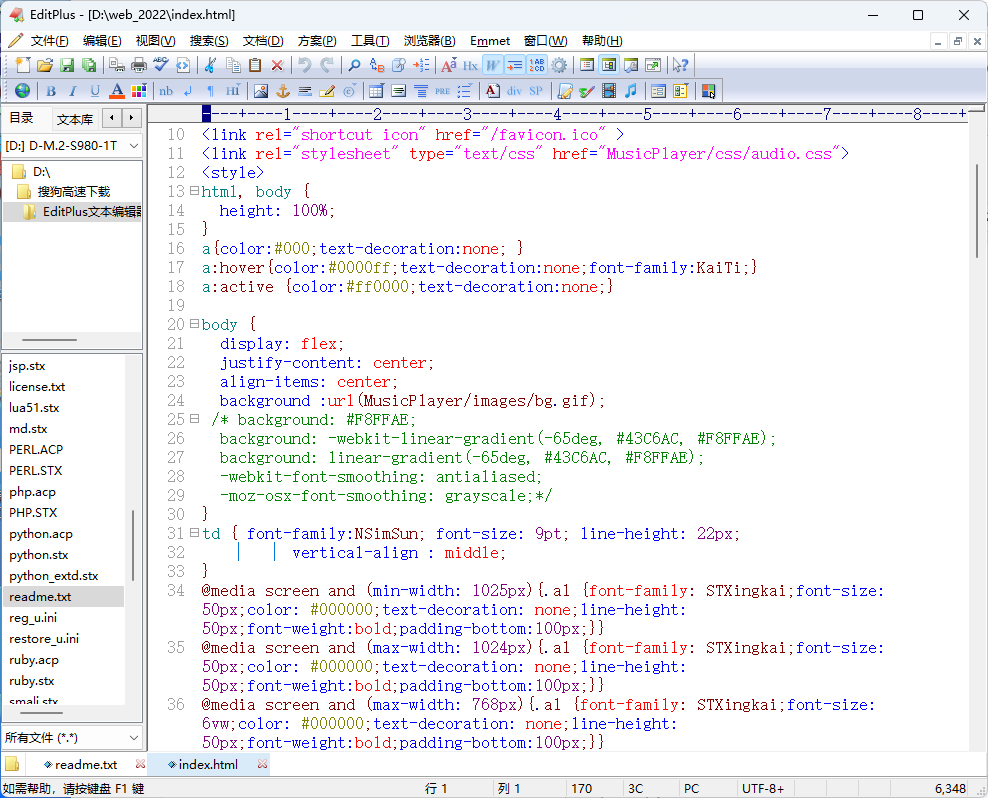Click the Go to Line icon
The height and width of the screenshot is (798, 988).
[x=421, y=65]
